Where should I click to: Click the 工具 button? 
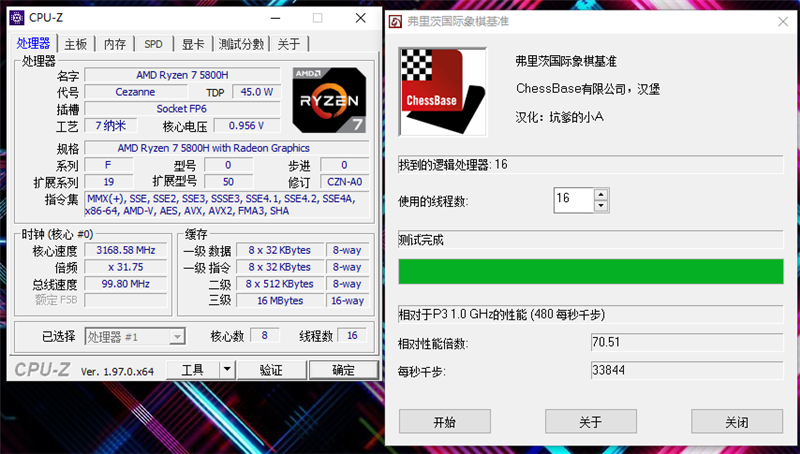click(193, 370)
